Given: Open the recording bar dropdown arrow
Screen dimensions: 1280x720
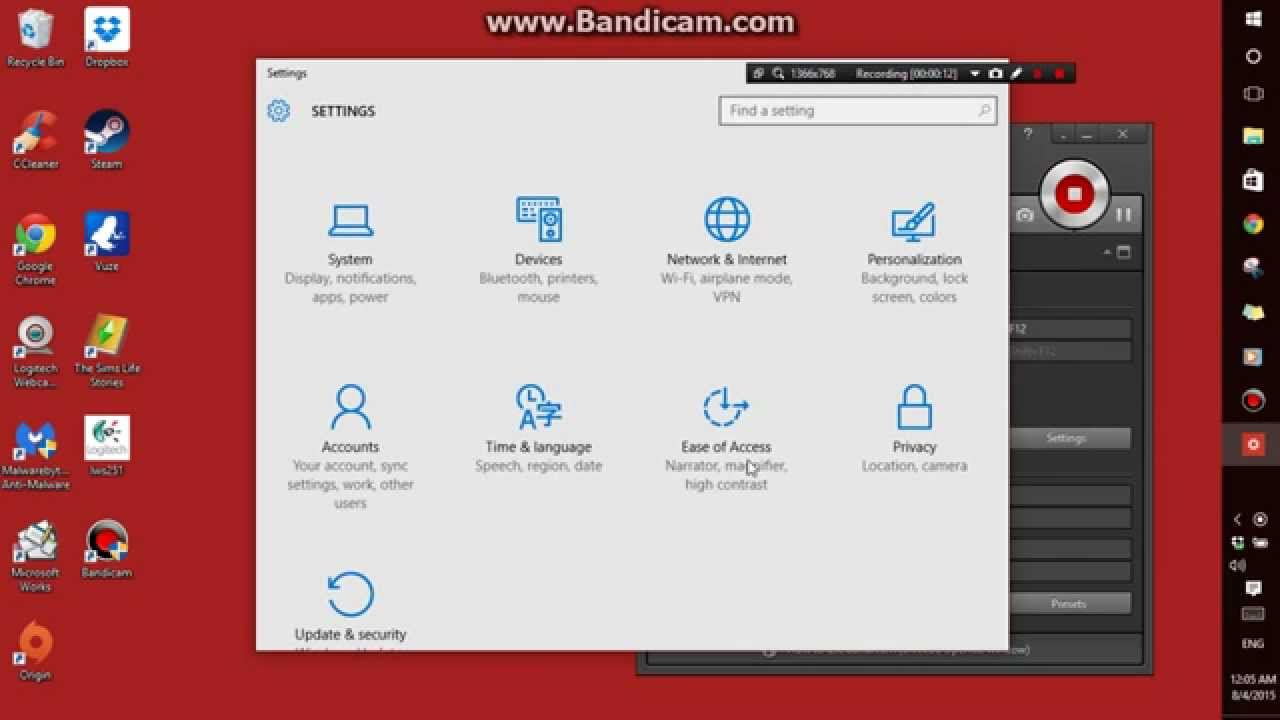Looking at the screenshot, I should point(975,74).
